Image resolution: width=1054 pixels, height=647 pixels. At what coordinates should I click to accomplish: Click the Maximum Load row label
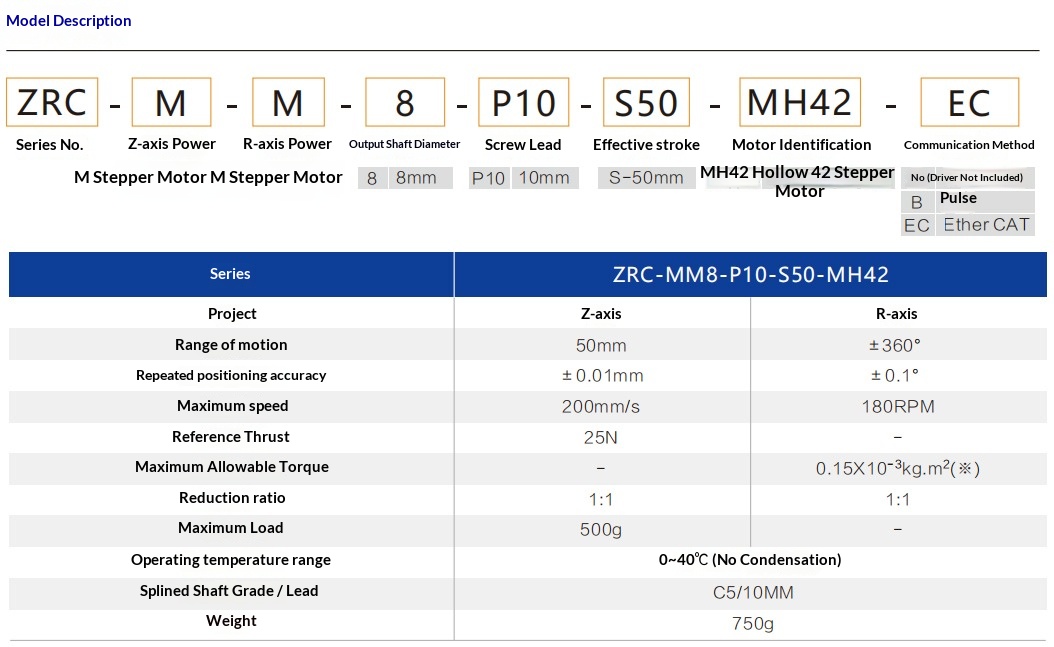pos(231,528)
